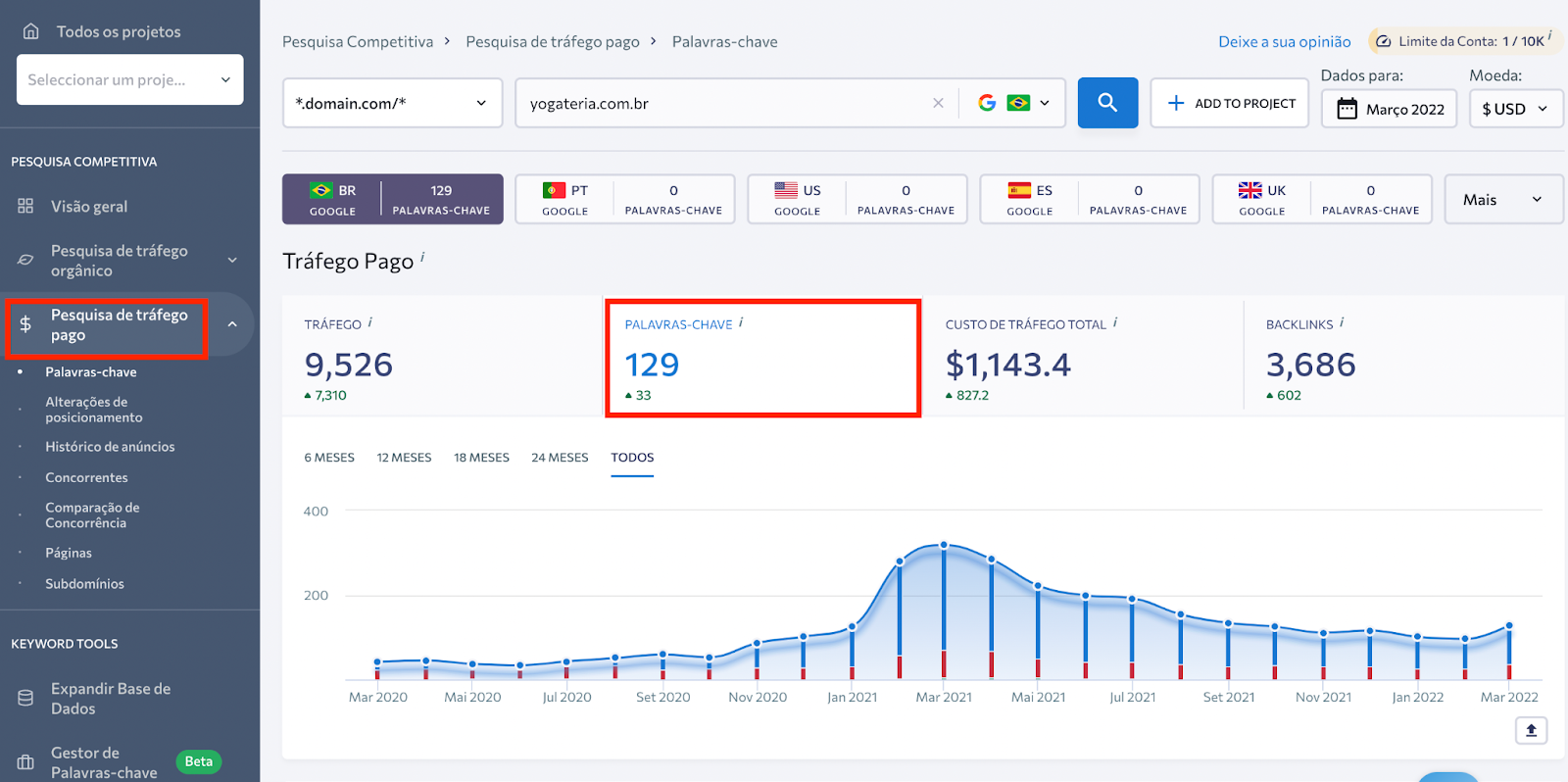
Task: Click the dollar sign paid traffic icon
Action: (x=25, y=324)
